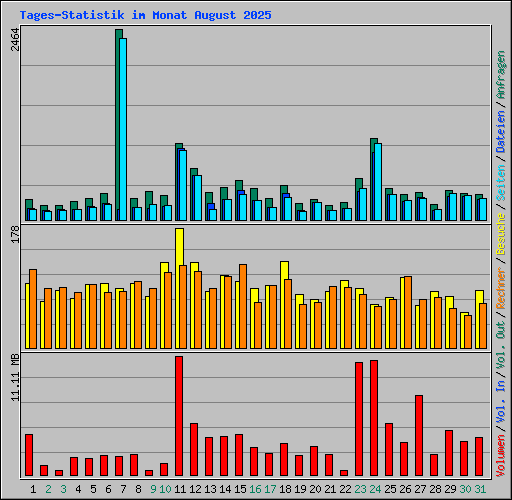
Task: Click day label "4" on the x-axis
Action: click(x=78, y=489)
